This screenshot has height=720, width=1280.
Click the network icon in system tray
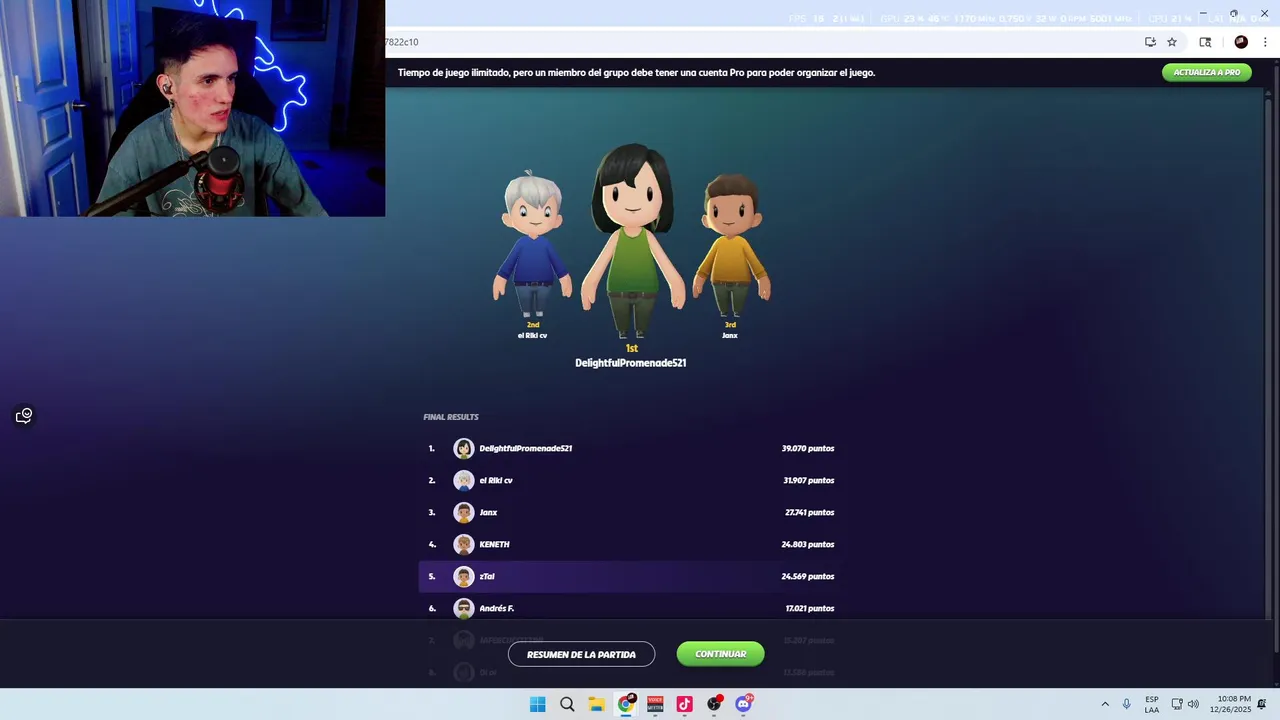coord(1177,704)
